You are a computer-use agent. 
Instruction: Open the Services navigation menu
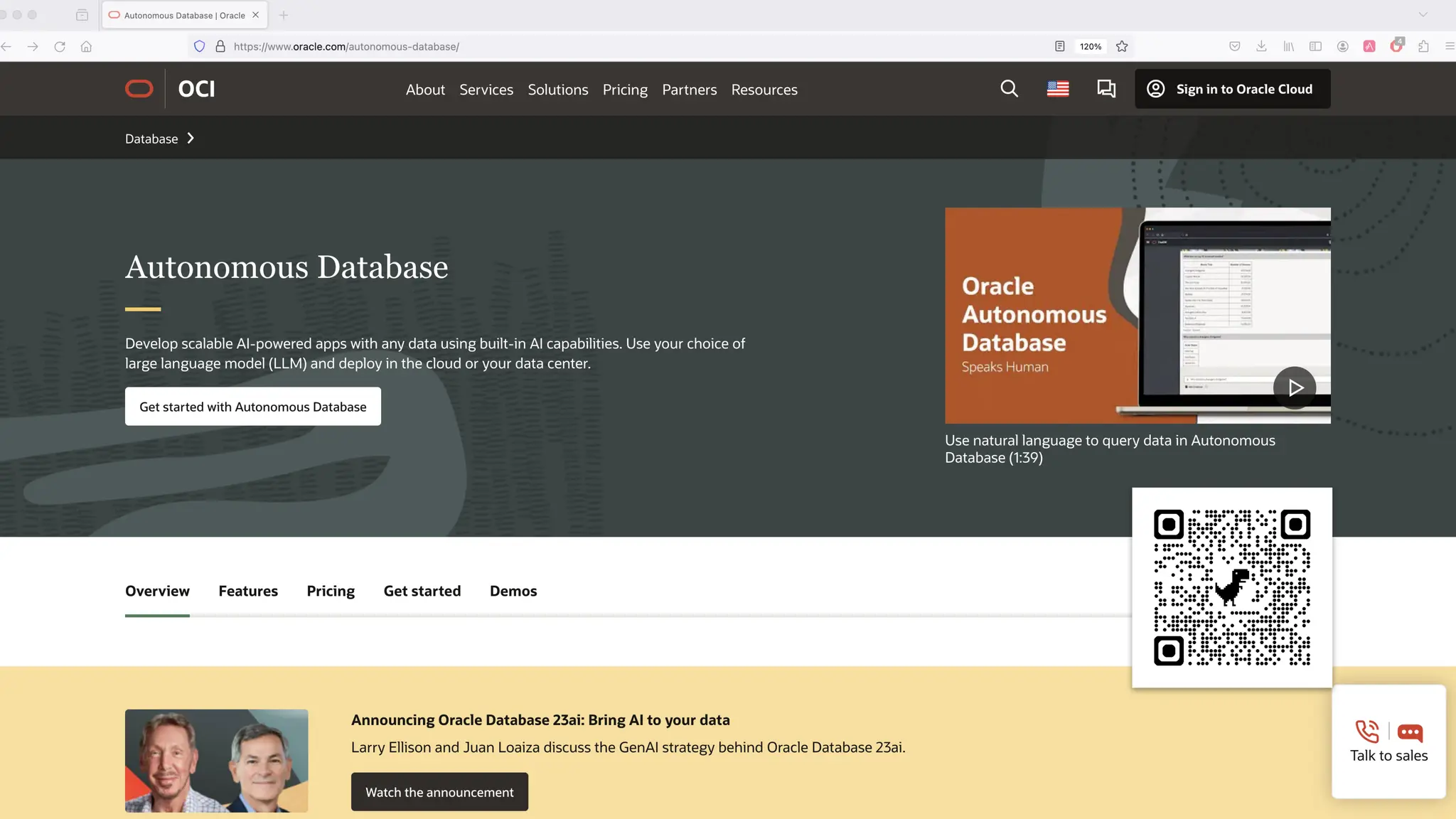[x=486, y=90]
